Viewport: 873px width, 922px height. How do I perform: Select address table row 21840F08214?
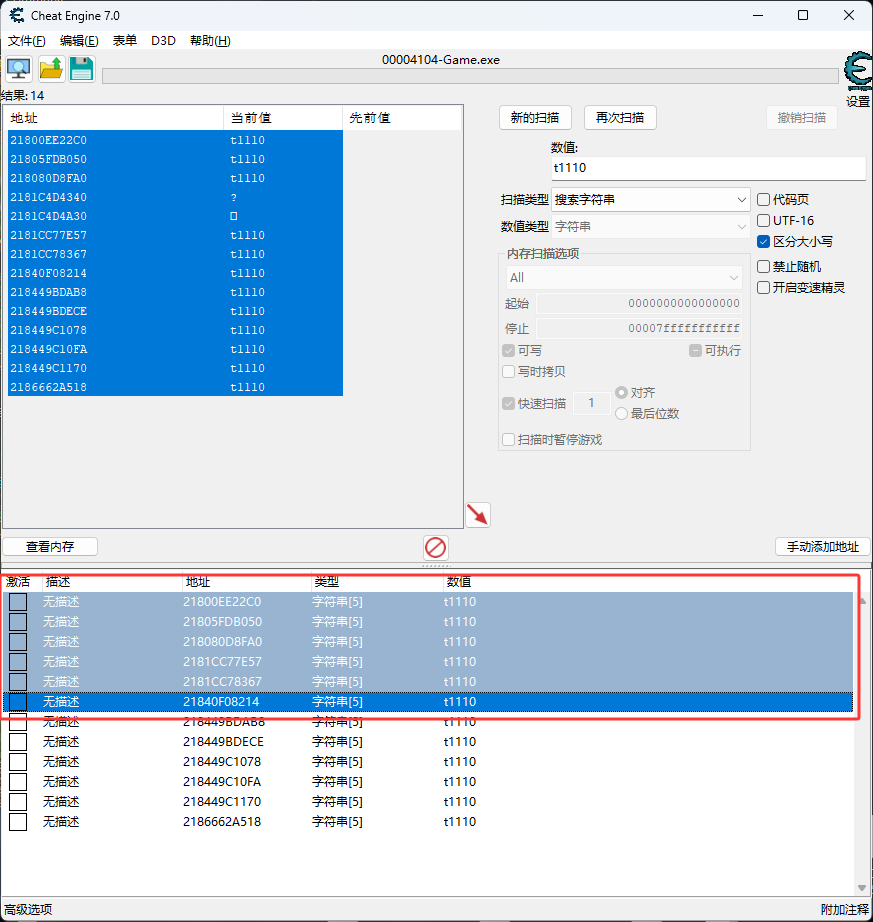click(428, 702)
